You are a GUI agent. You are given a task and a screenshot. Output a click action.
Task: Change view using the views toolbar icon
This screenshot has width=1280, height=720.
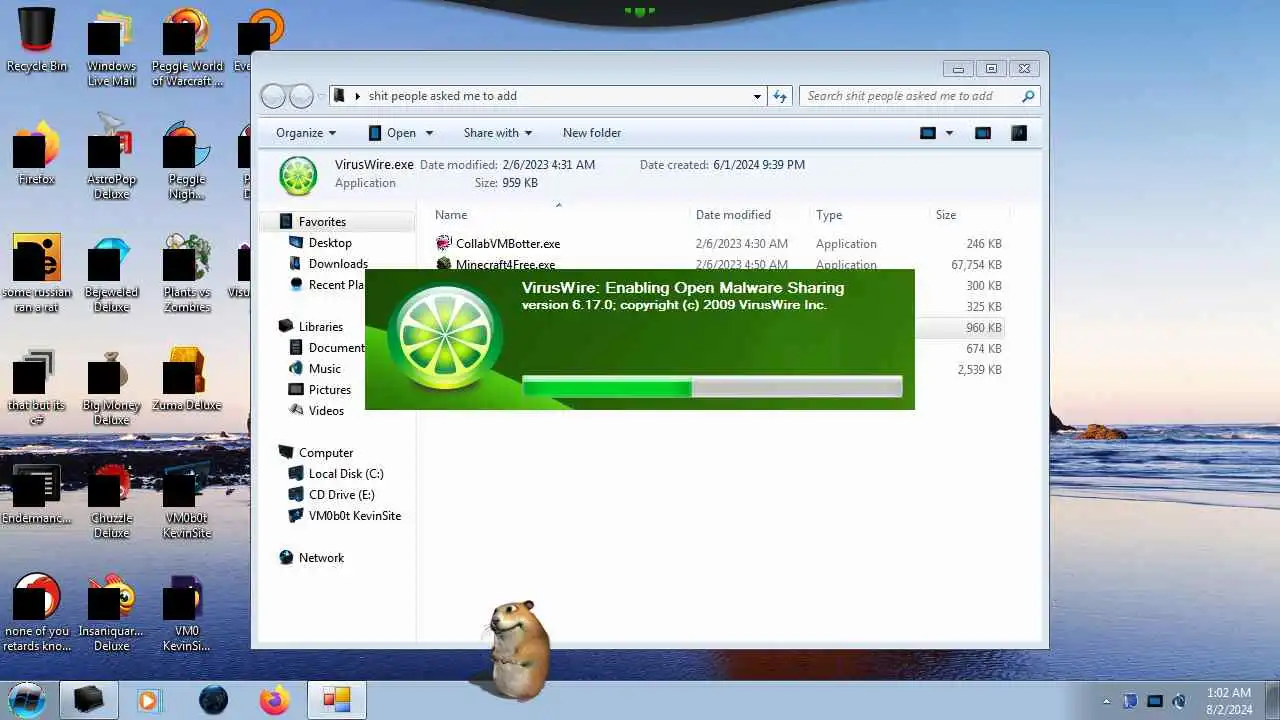928,132
